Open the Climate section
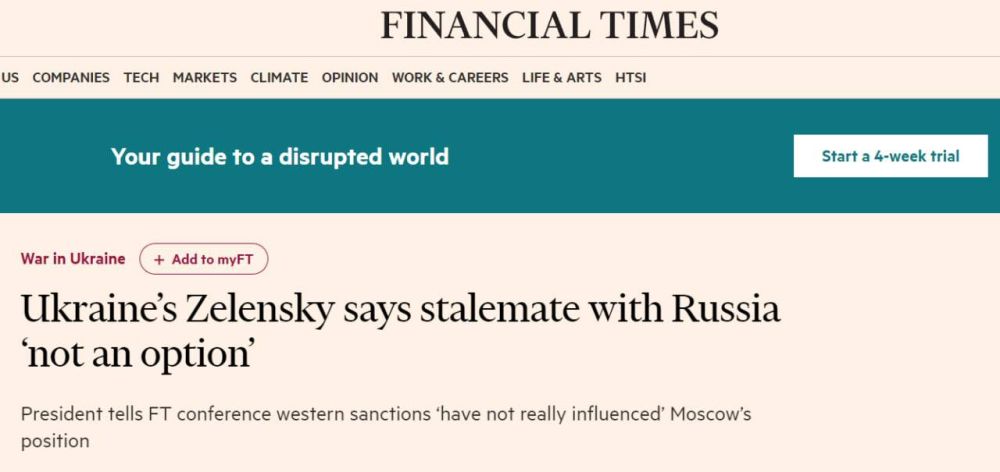The height and width of the screenshot is (472, 1000). pos(279,77)
